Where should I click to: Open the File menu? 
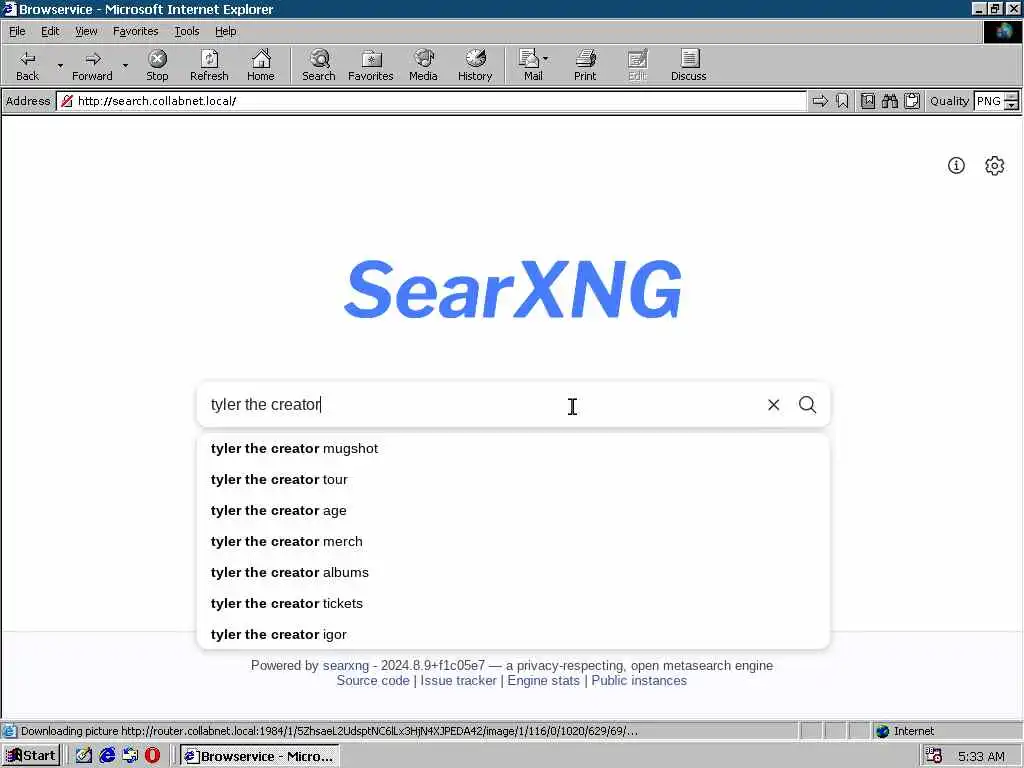(x=17, y=31)
